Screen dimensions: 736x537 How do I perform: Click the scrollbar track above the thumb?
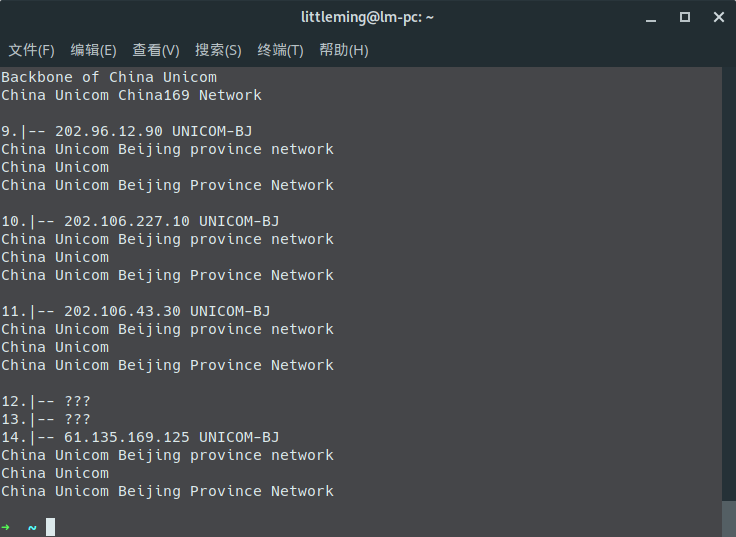coord(729,284)
